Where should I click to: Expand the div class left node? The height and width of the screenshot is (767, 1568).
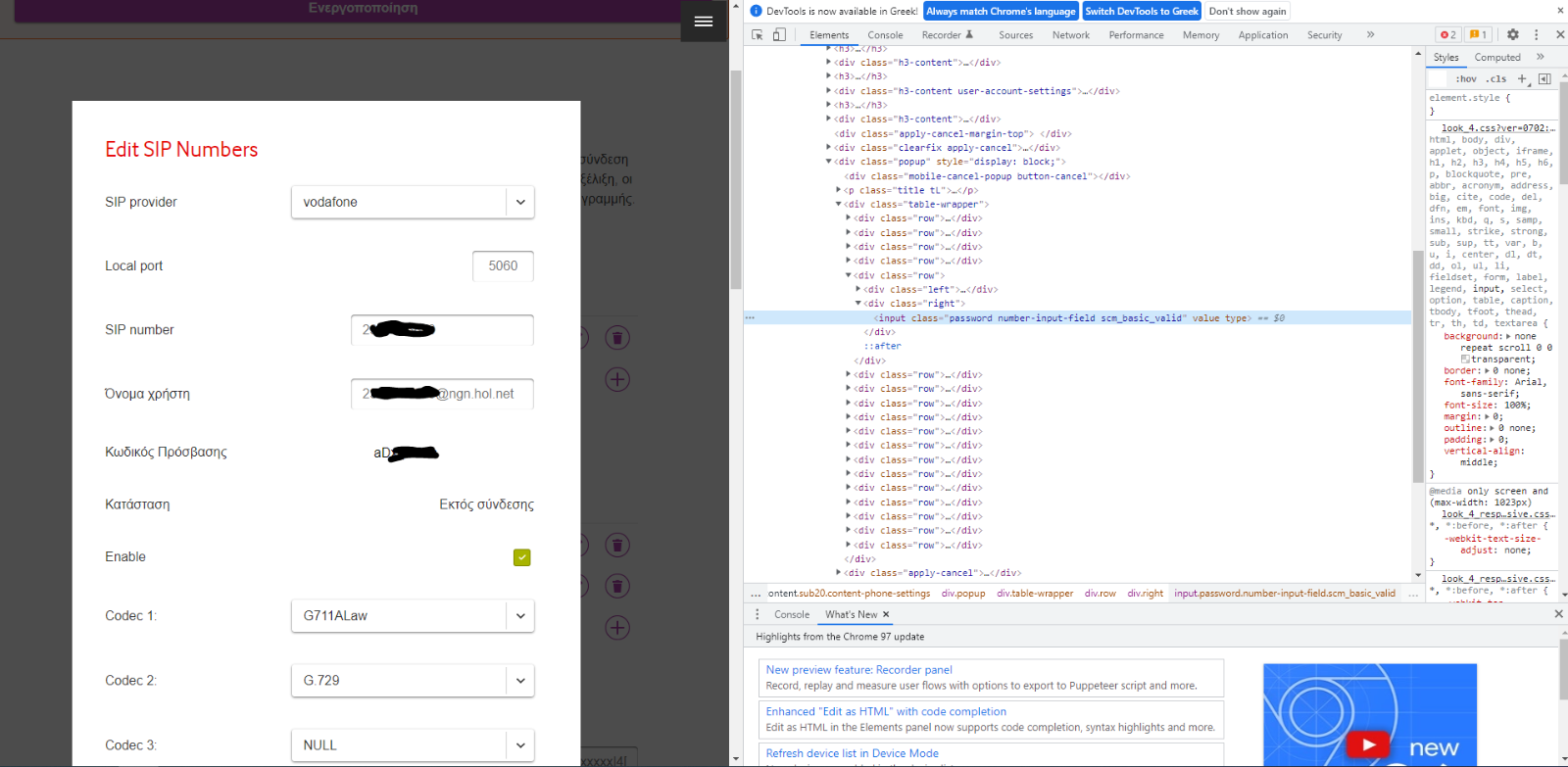pyautogui.click(x=858, y=289)
